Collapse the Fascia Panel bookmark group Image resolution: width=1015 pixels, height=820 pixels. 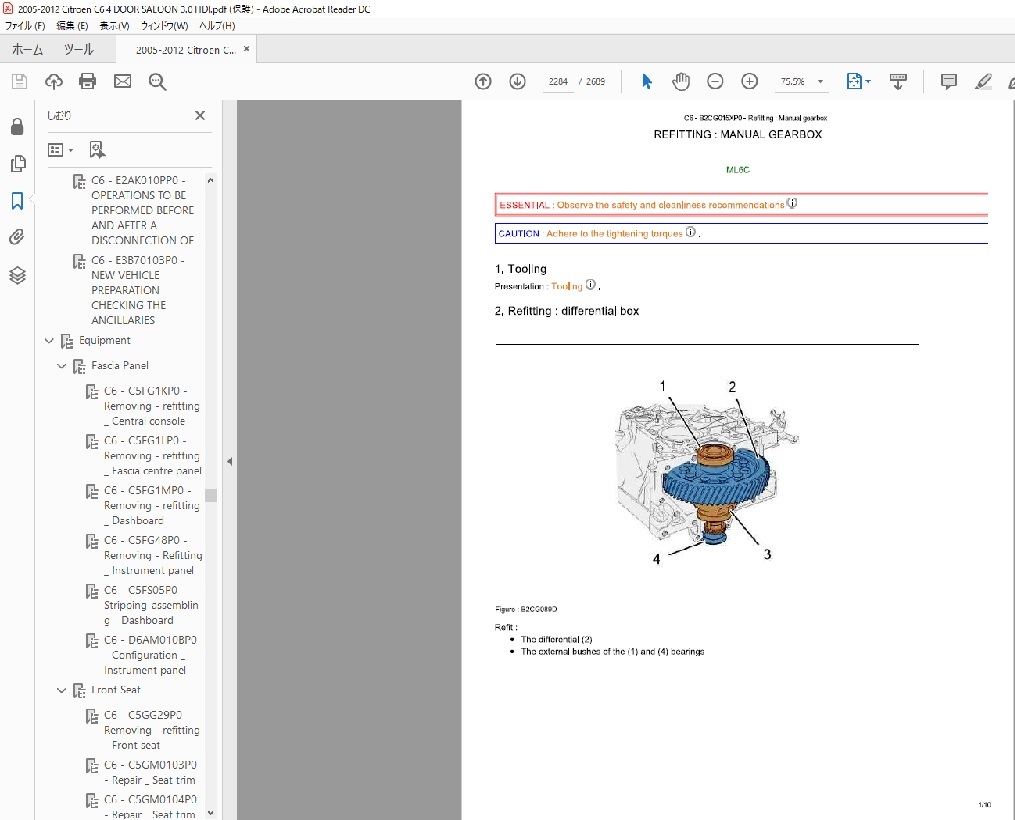point(61,366)
